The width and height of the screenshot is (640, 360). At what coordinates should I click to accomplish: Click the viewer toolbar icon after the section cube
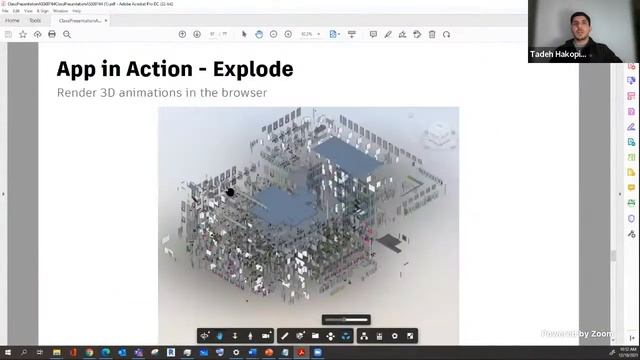tap(315, 336)
